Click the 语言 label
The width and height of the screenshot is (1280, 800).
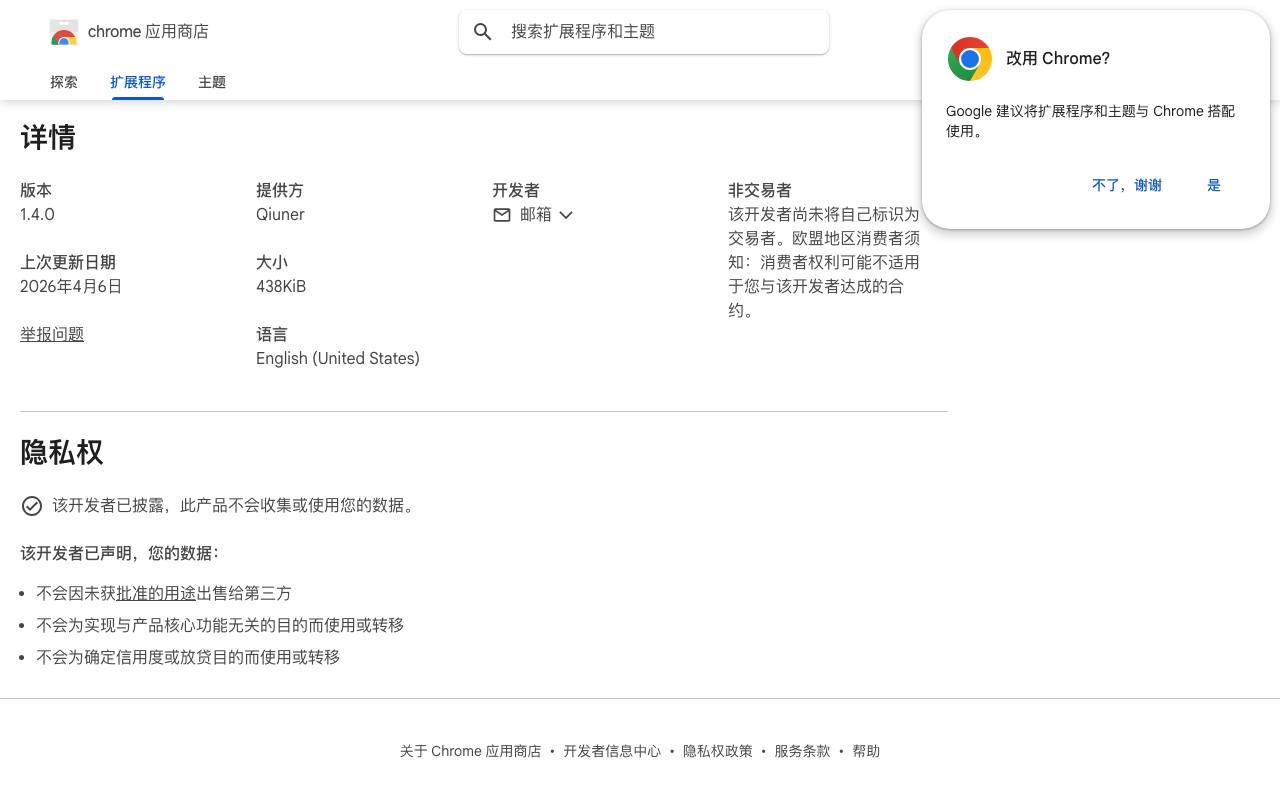(x=272, y=335)
